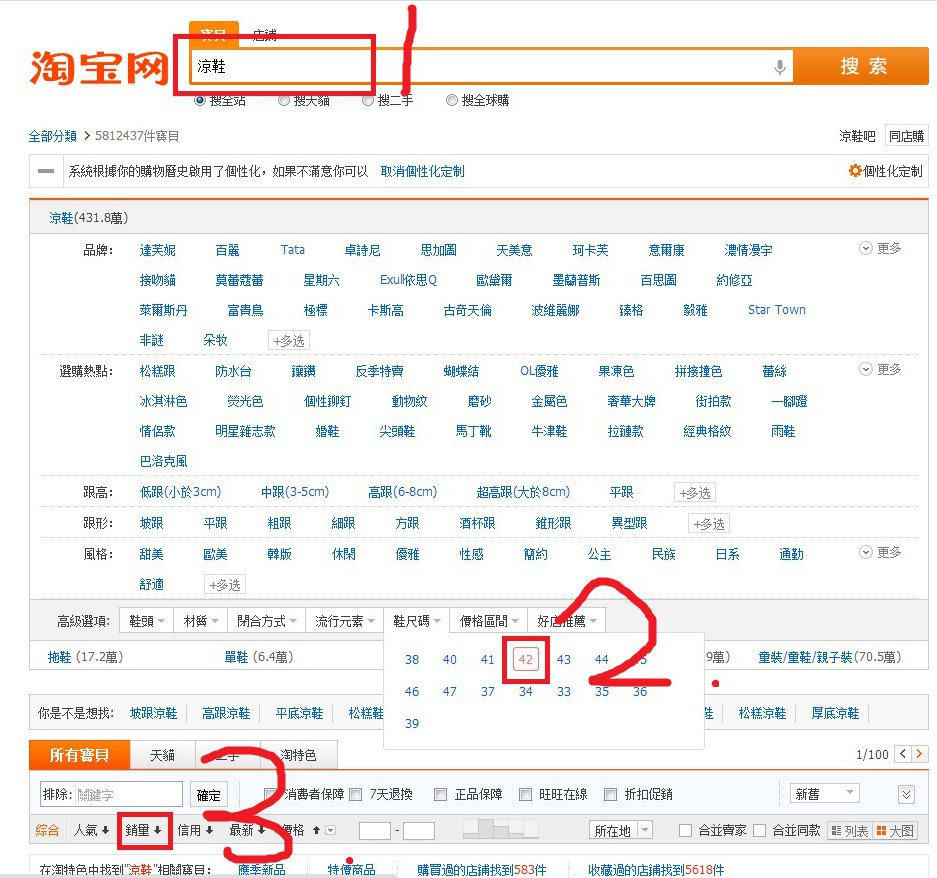This screenshot has width=937, height=878.
Task: Click the orange 搜索 button
Action: 862,66
